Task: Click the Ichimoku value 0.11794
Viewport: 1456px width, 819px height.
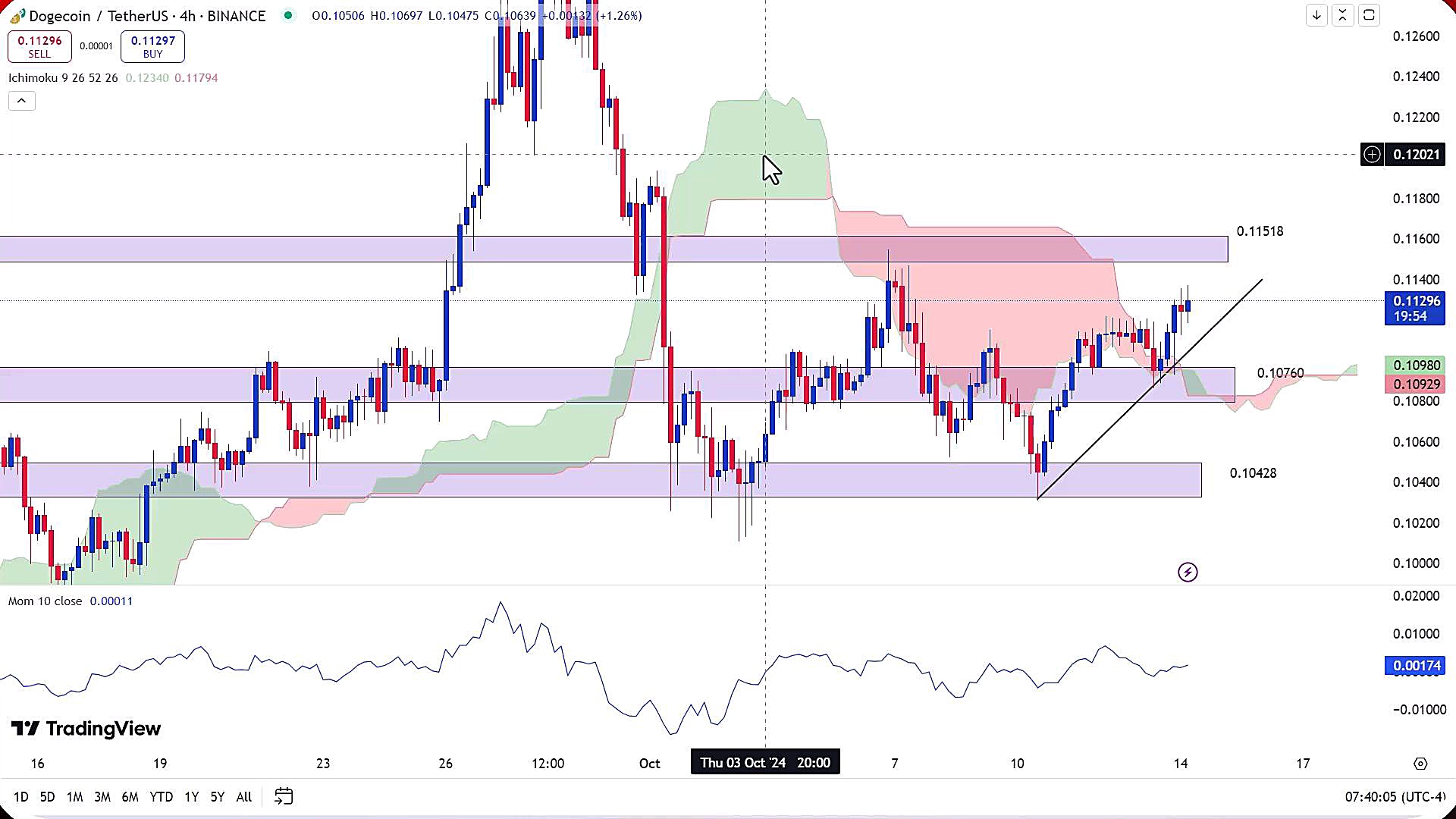Action: [x=196, y=77]
